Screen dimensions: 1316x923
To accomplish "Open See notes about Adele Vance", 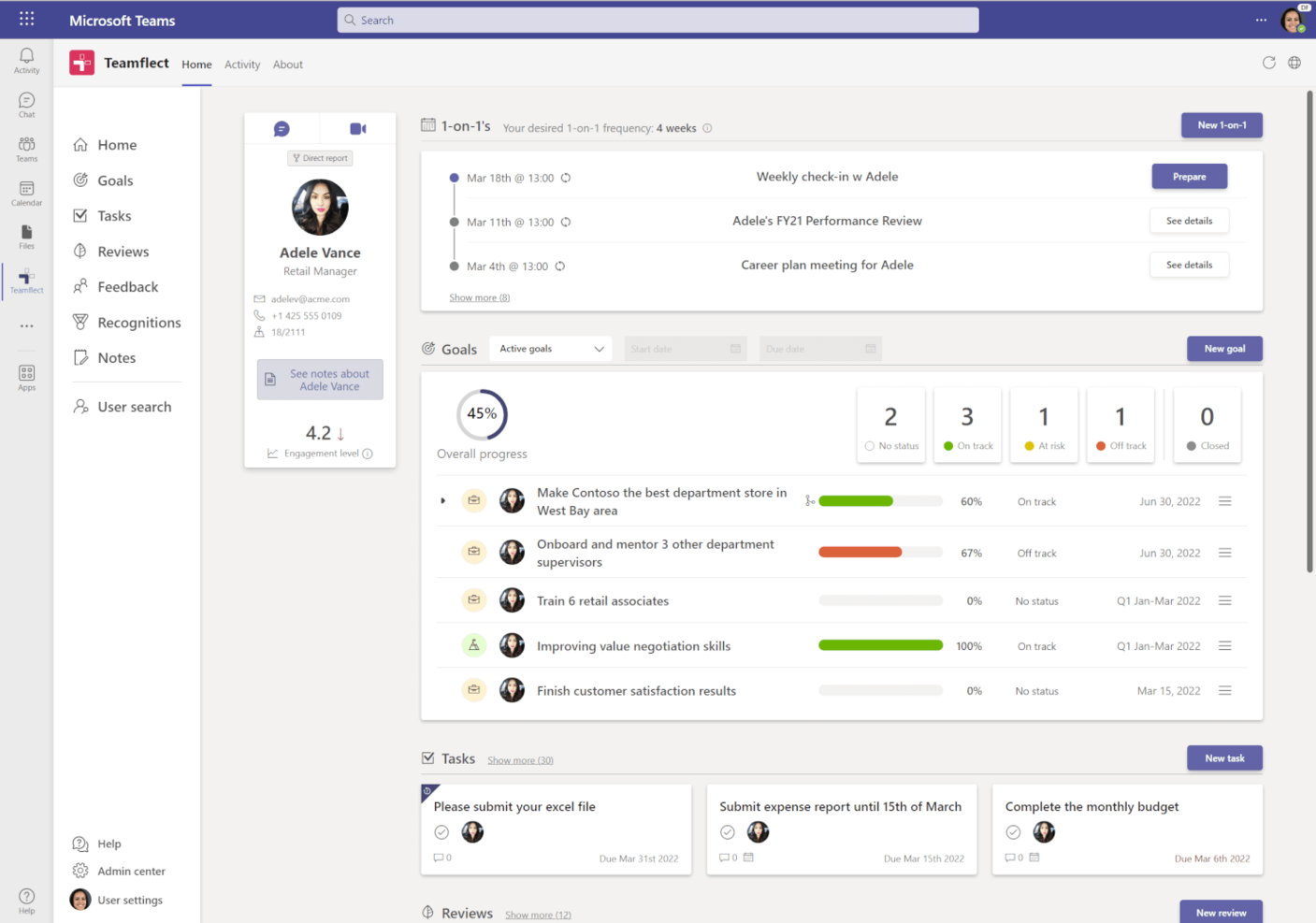I will [320, 380].
